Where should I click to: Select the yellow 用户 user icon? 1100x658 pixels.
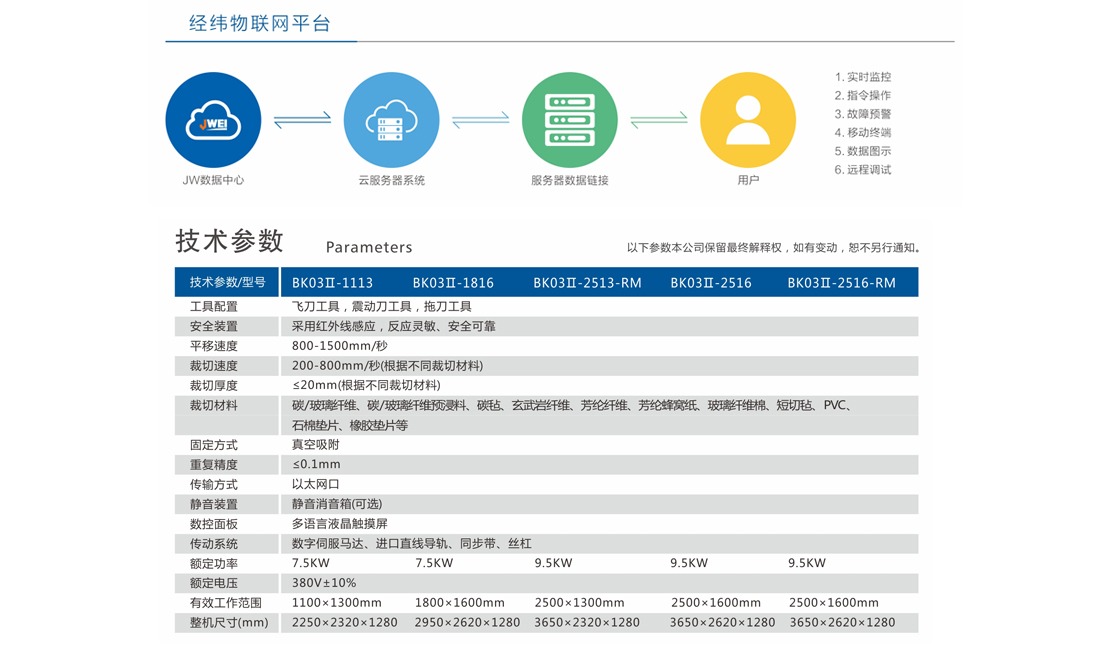[x=749, y=117]
